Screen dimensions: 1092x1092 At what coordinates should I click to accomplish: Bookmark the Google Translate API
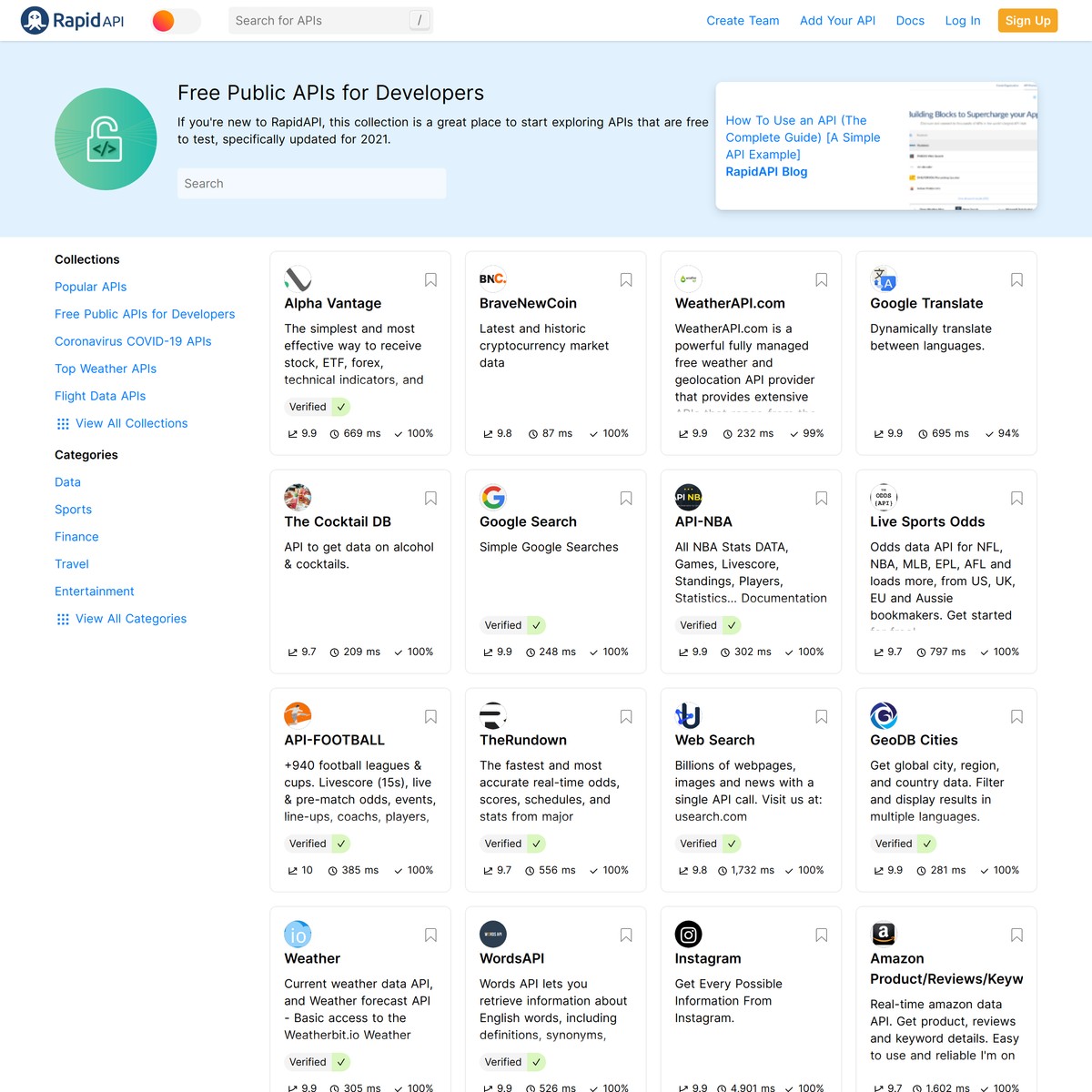[1016, 280]
